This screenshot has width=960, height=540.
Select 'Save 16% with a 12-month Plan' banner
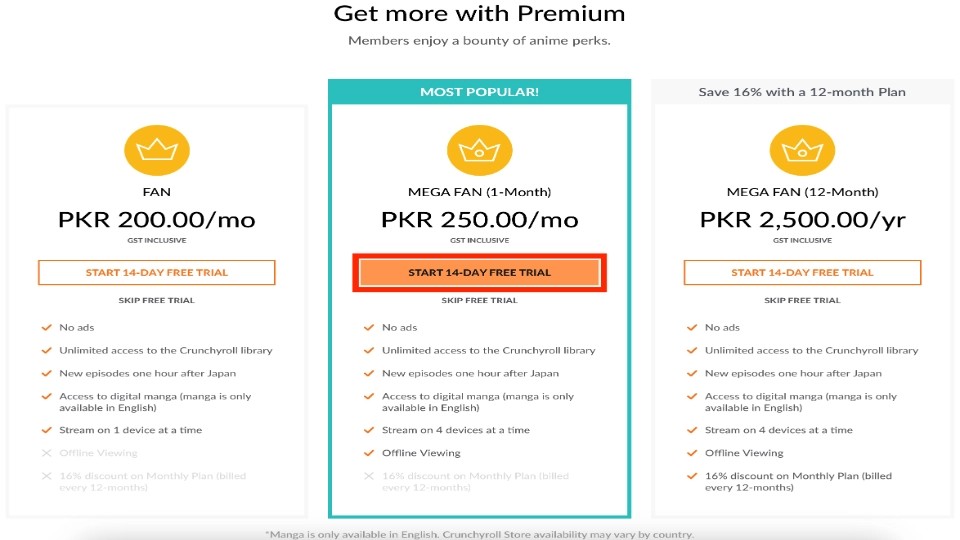802,92
